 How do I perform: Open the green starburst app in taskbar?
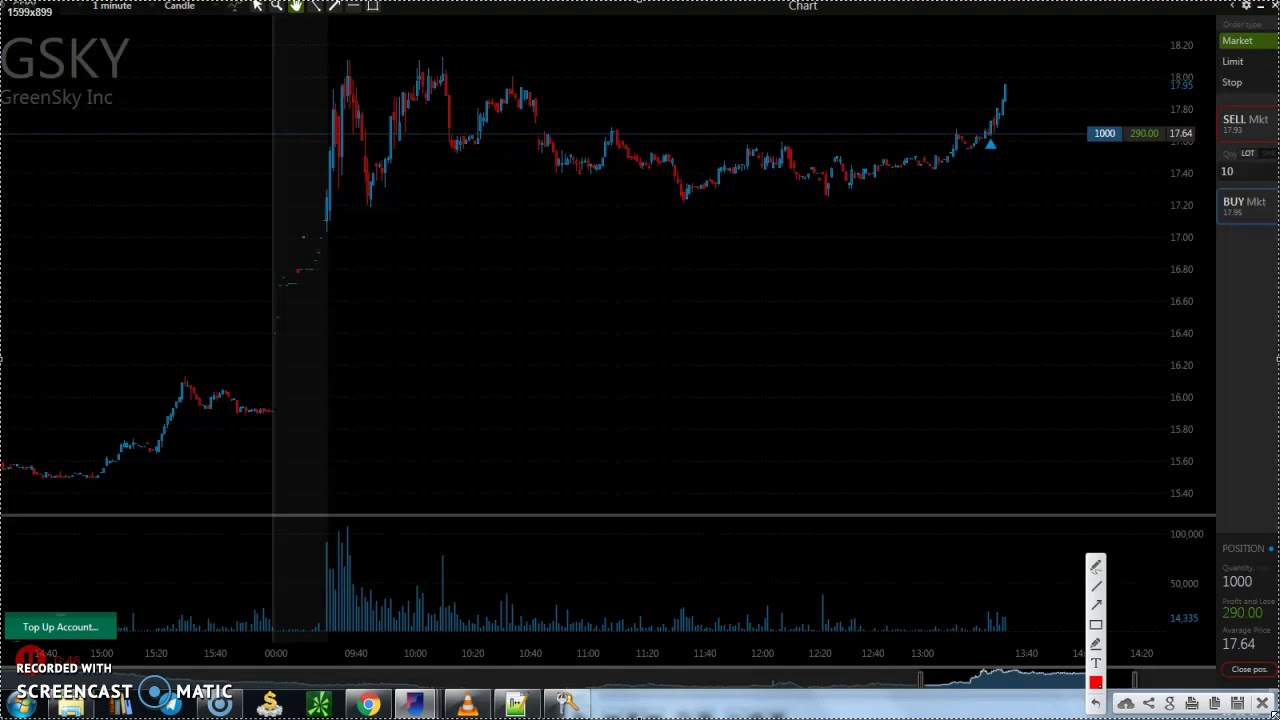319,705
